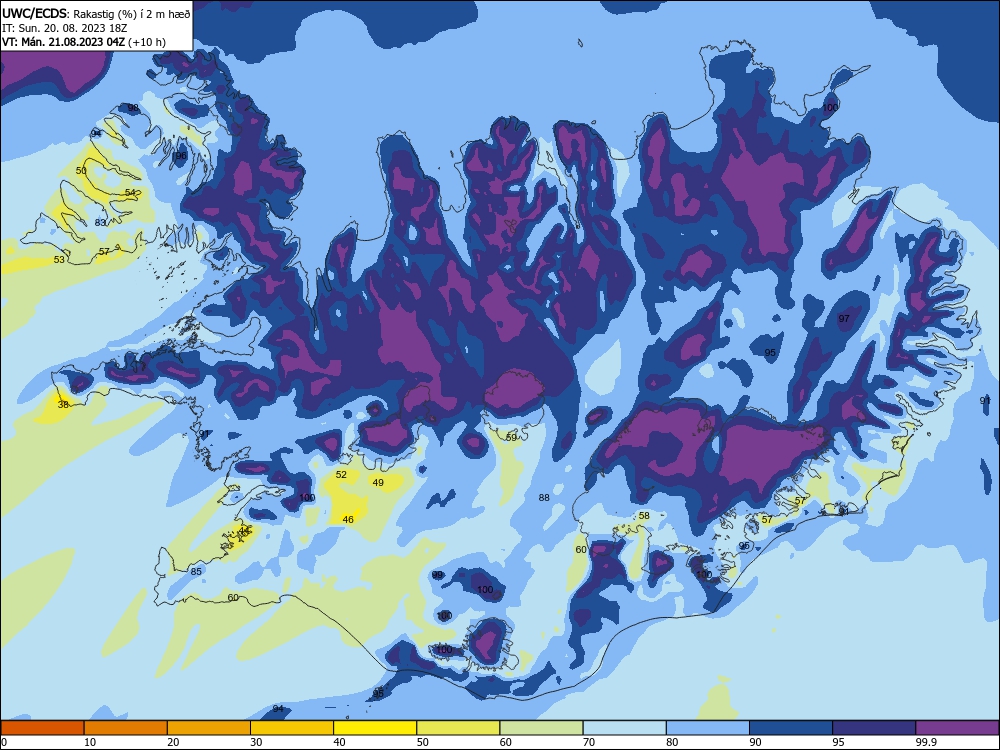
Task: Click the "(+10 h)" forecast offset text
Action: coord(147,42)
